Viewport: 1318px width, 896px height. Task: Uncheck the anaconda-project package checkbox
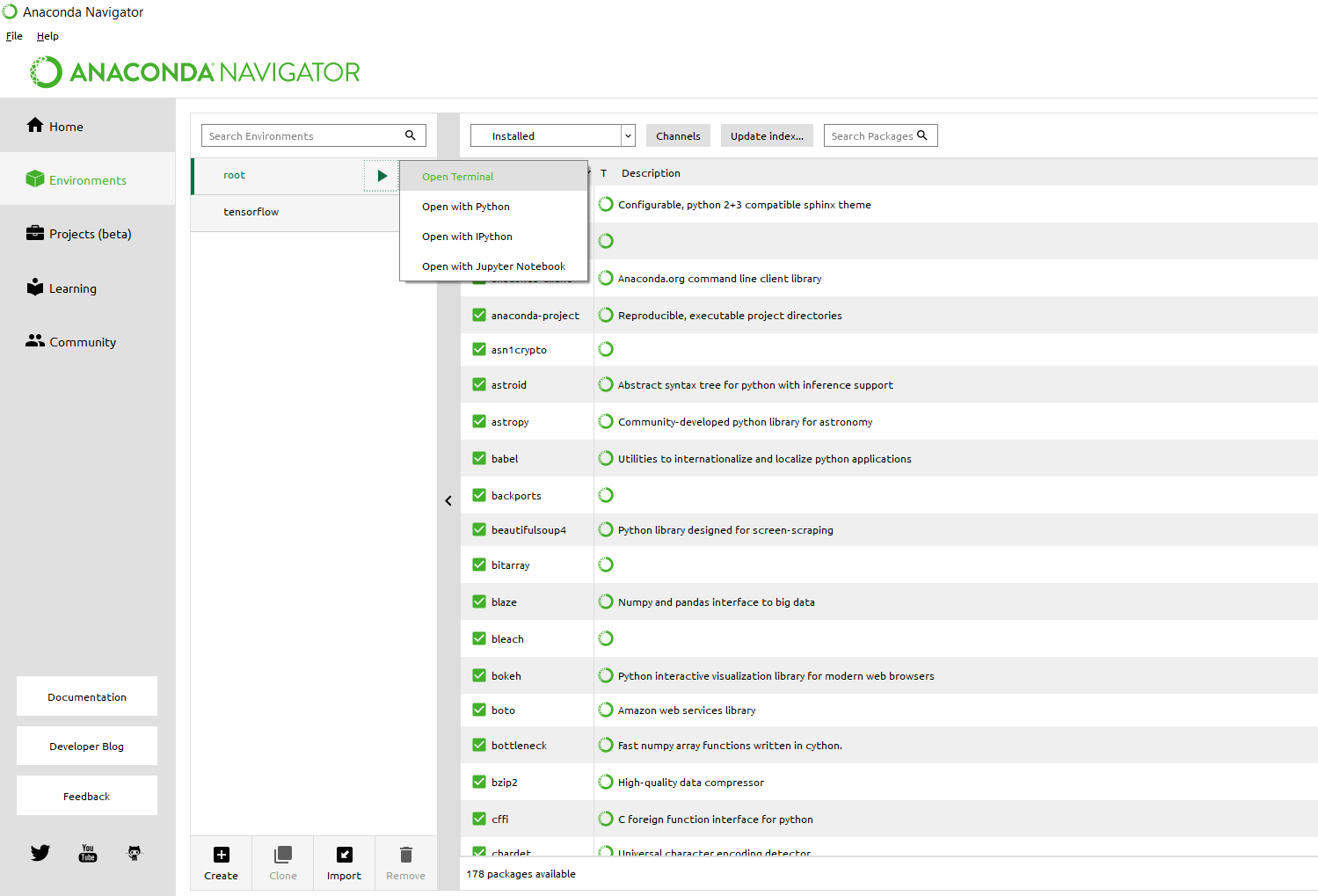(x=479, y=315)
